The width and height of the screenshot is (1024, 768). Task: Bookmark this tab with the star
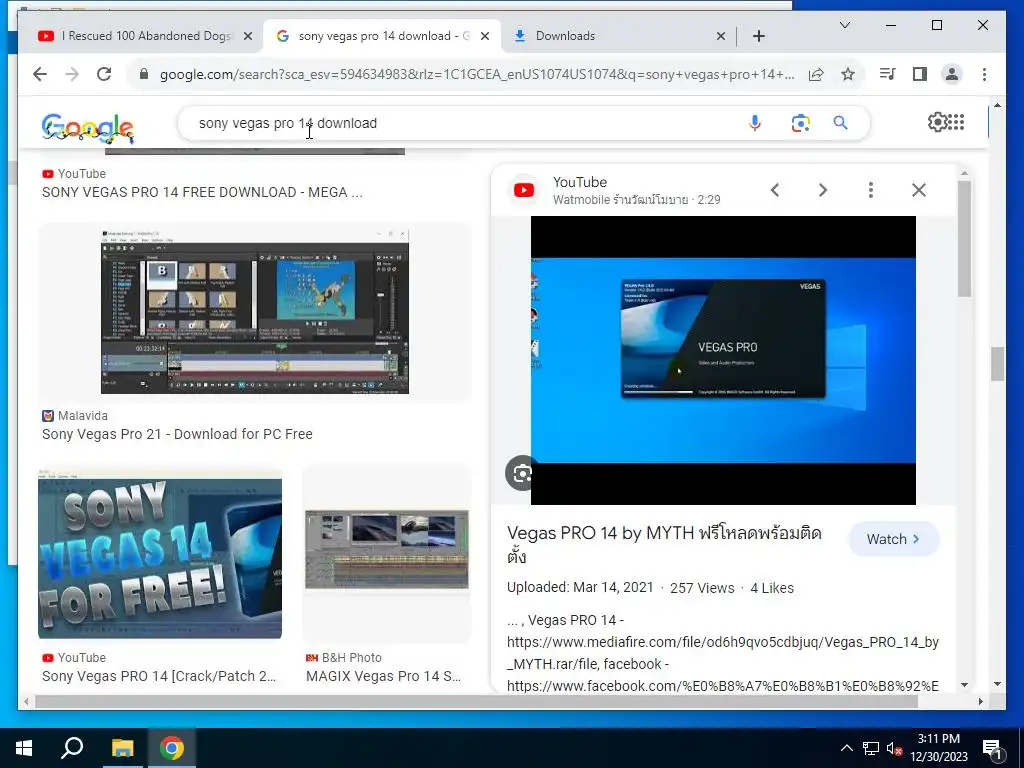(848, 74)
